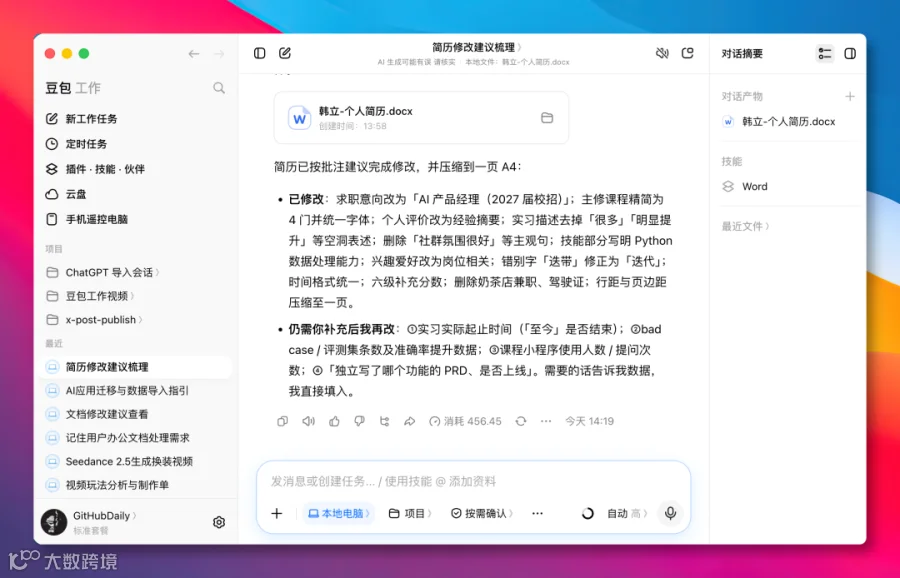Go back with the left arrow

pos(194,54)
